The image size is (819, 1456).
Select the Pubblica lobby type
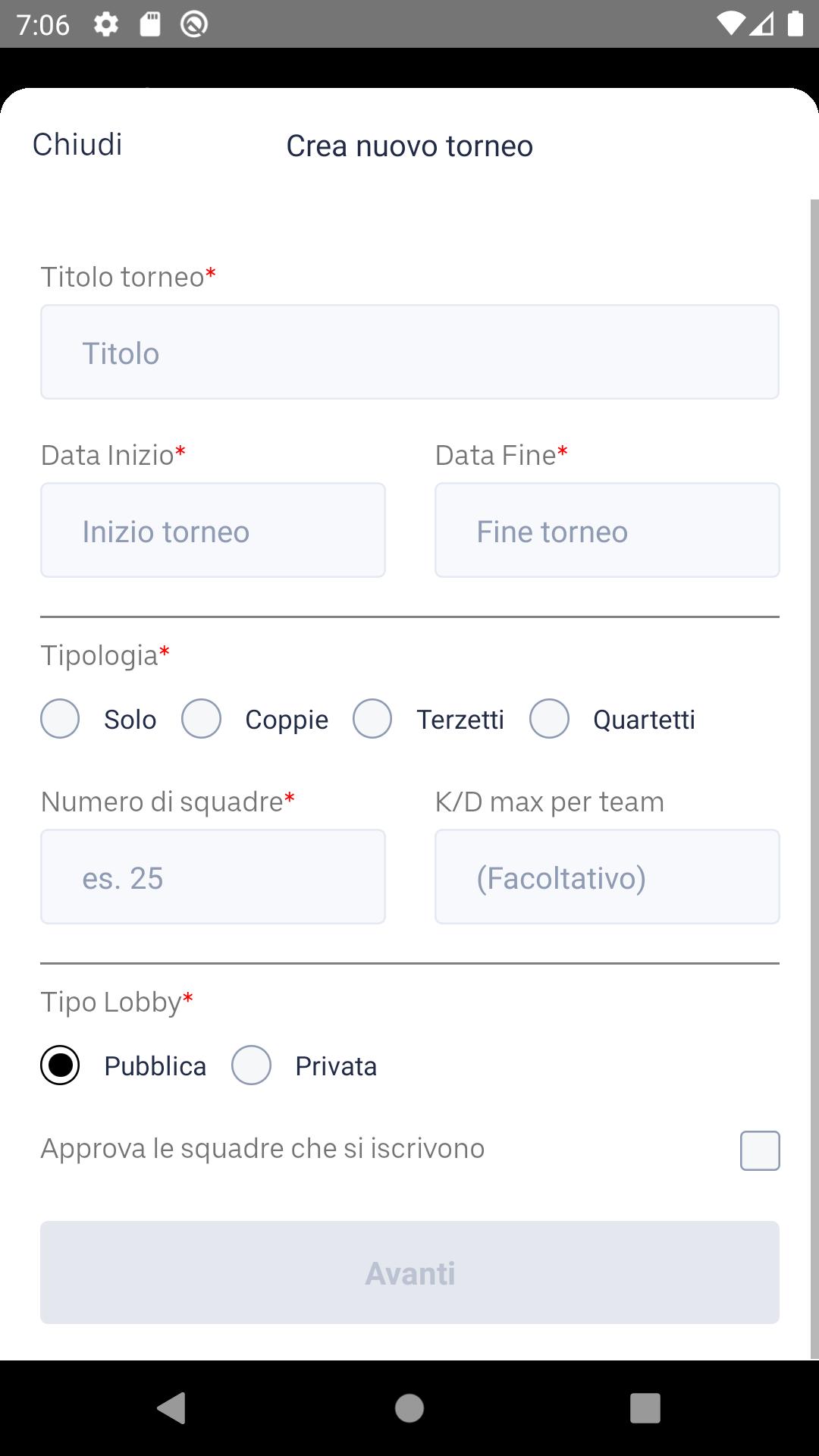pyautogui.click(x=60, y=1065)
